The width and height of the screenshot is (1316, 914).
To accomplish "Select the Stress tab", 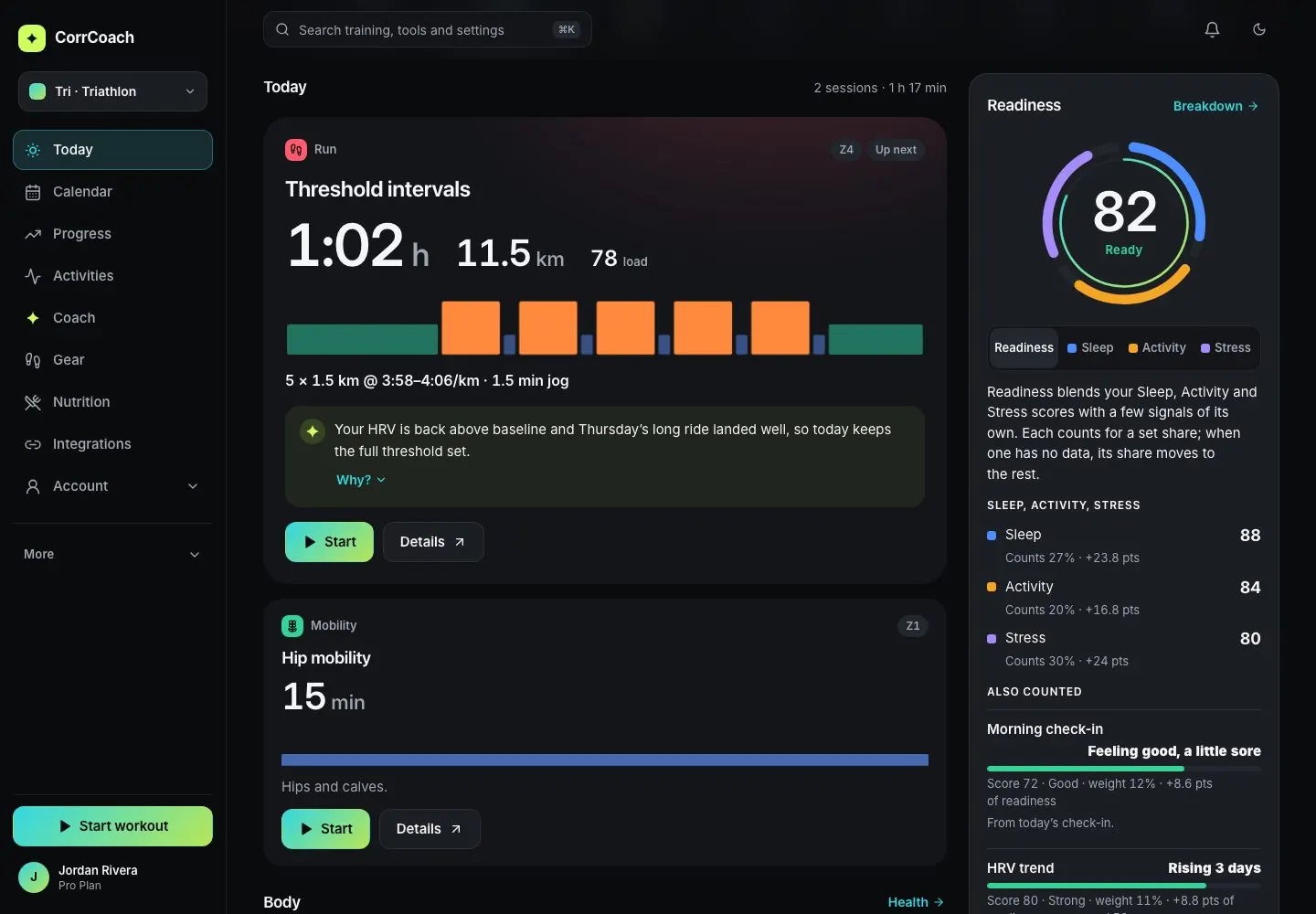I will coord(1226,348).
